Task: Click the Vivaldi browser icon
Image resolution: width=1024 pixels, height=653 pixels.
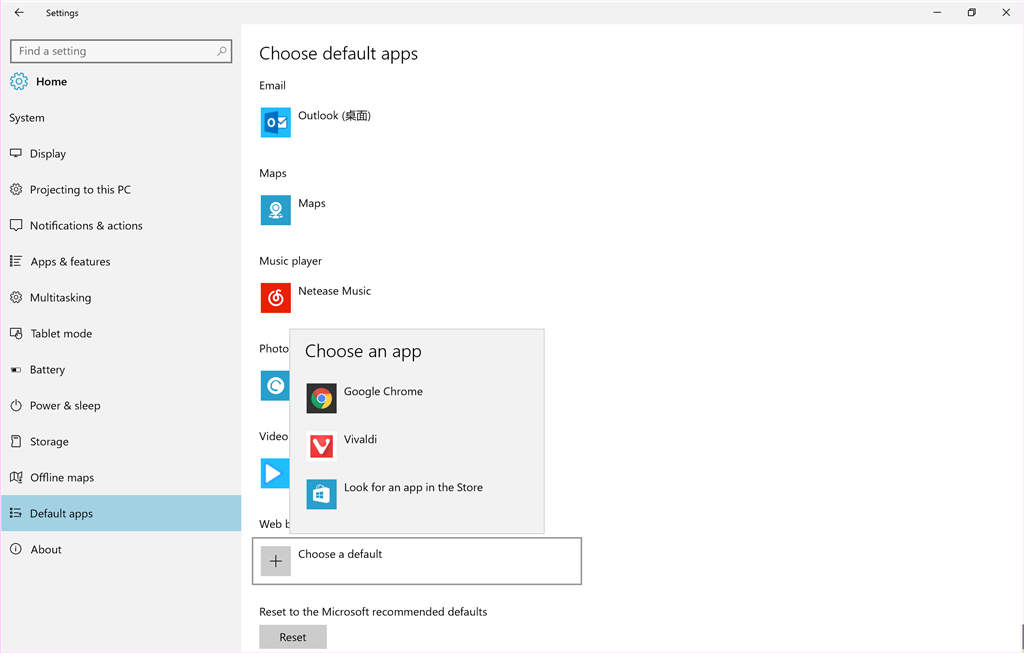Action: [321, 447]
